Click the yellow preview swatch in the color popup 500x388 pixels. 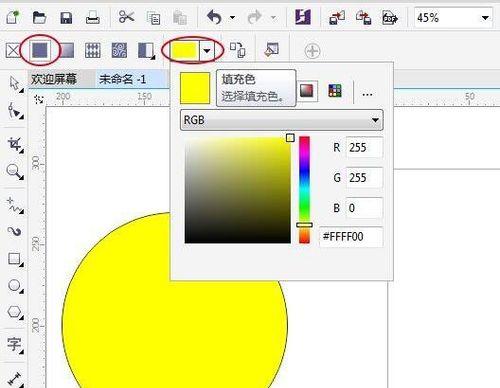tap(195, 88)
